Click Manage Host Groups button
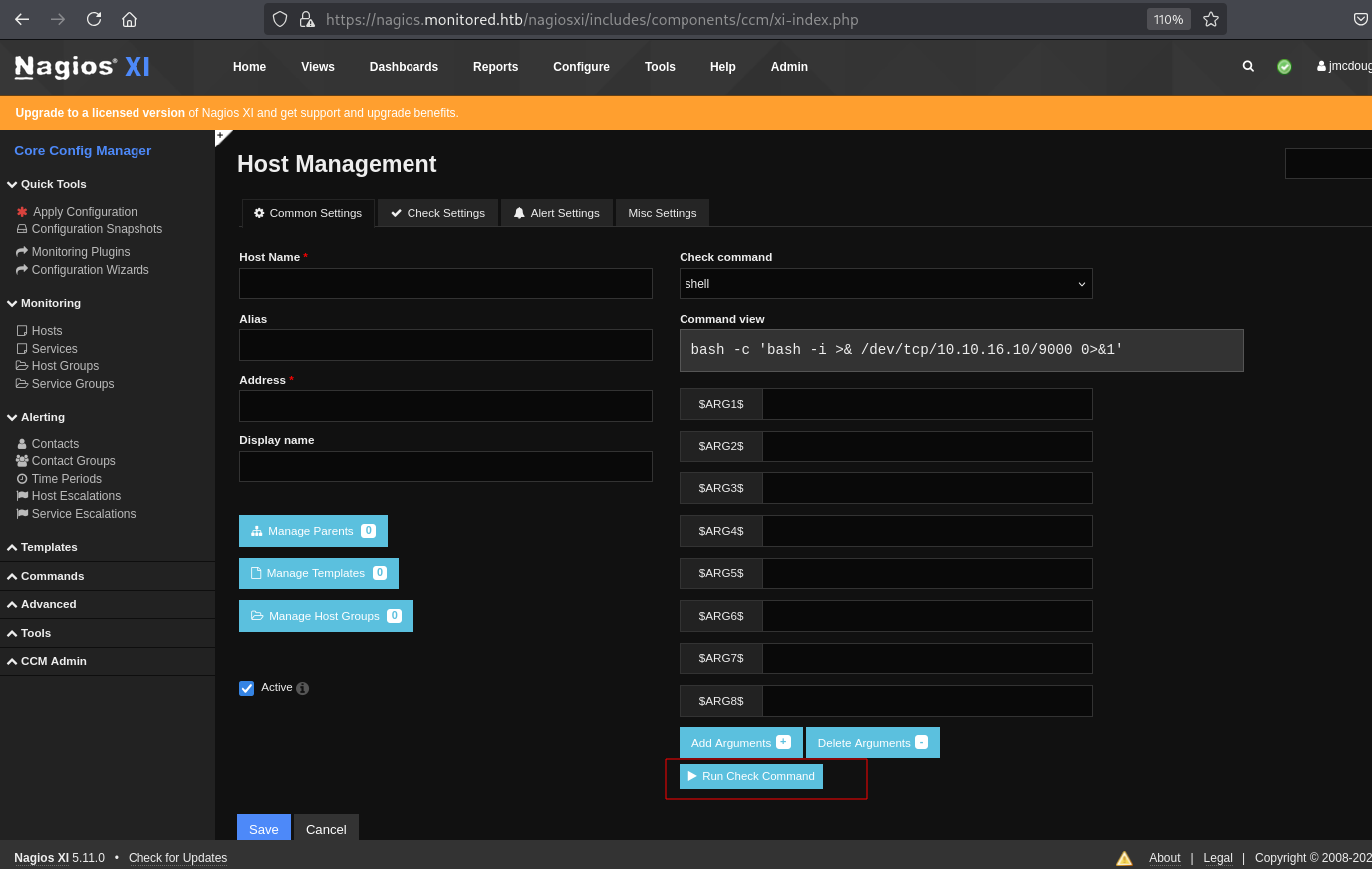Screen dimensions: 1372x869 326,616
